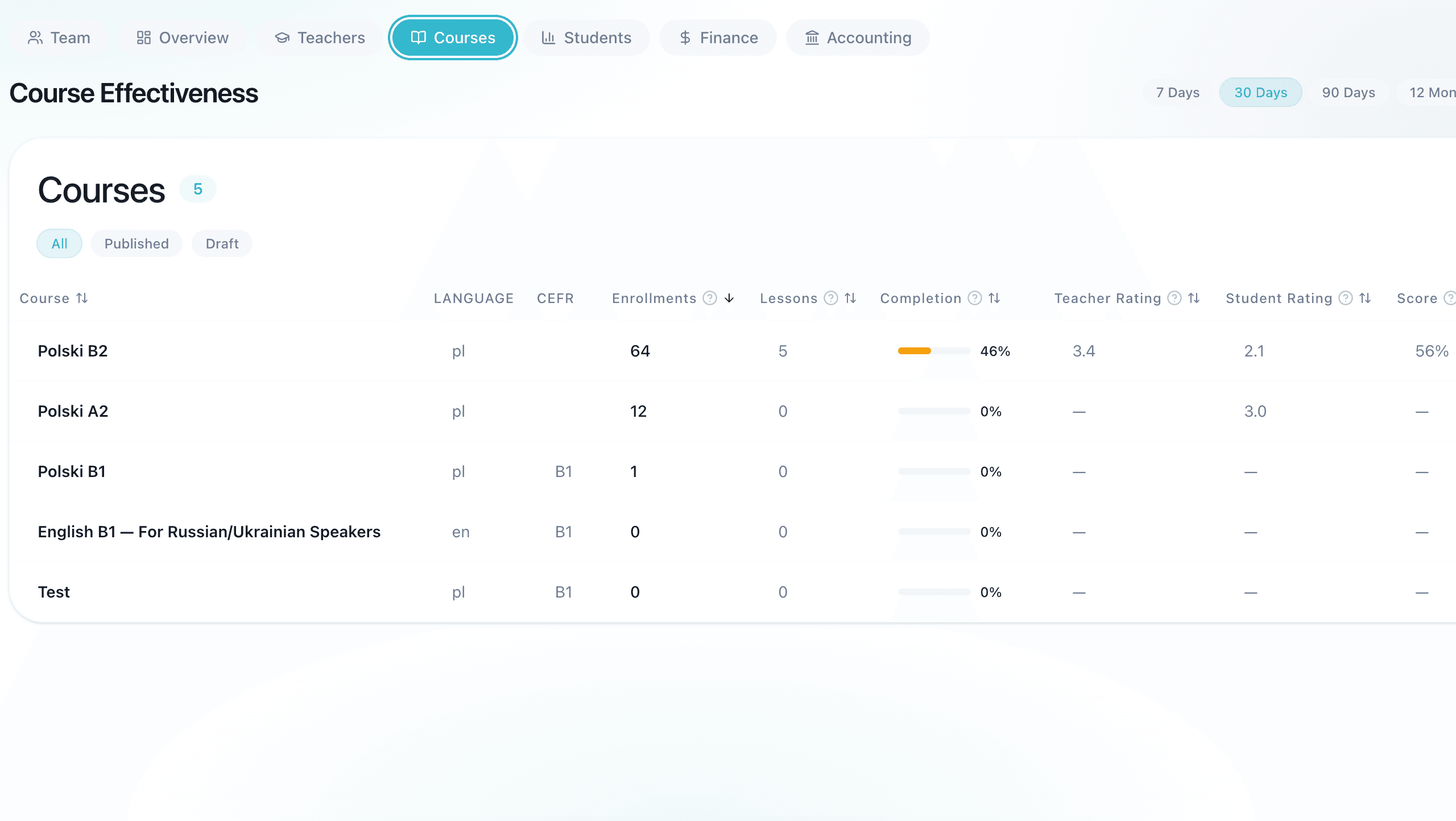
Task: Switch to the 90 Days range
Action: 1349,92
